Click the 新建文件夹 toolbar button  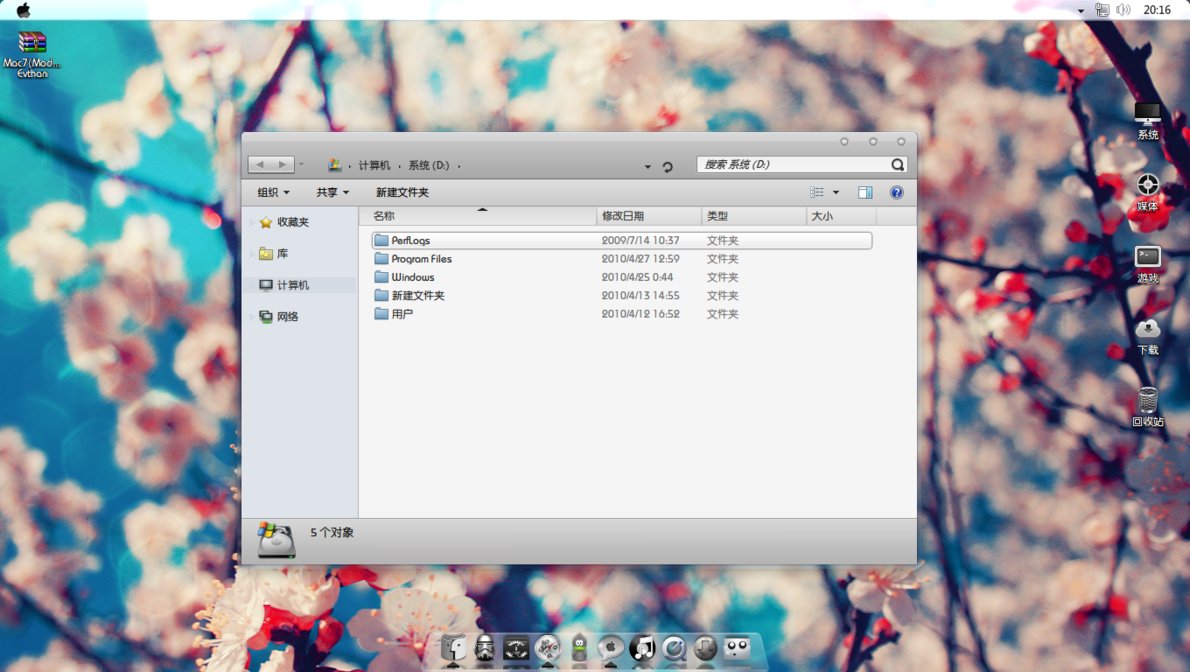[402, 192]
